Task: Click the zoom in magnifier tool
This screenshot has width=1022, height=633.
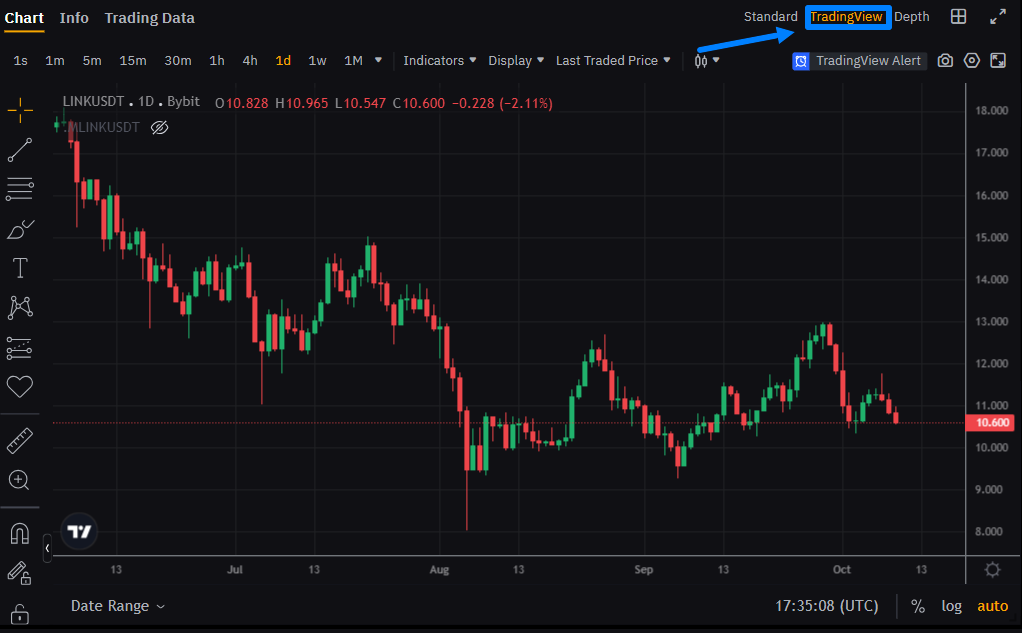Action: 20,480
